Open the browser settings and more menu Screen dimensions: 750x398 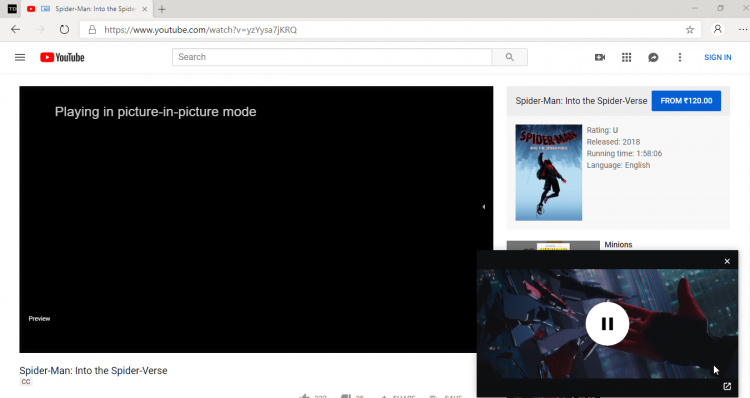742,30
